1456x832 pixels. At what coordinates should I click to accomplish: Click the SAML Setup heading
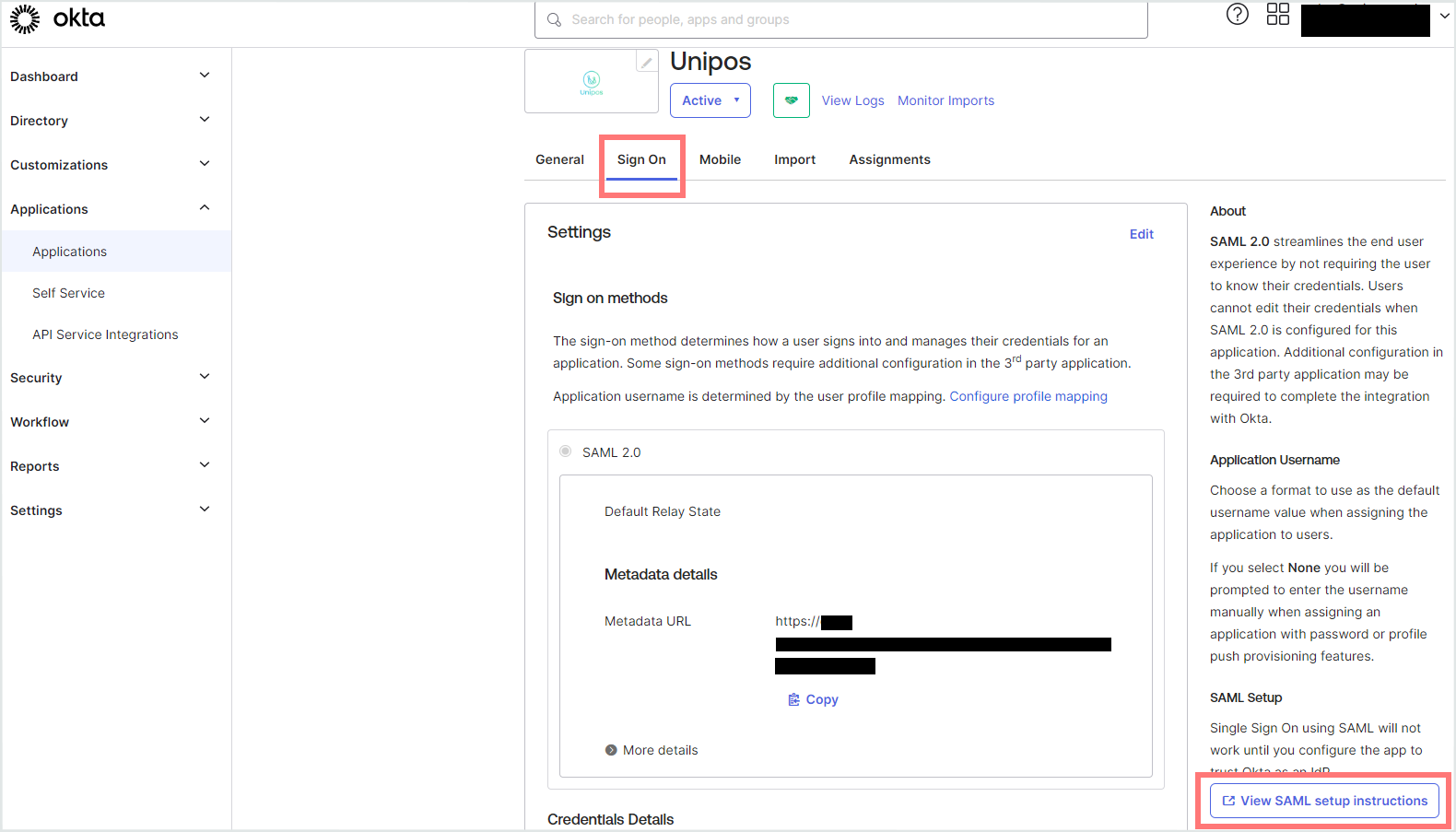click(1246, 697)
